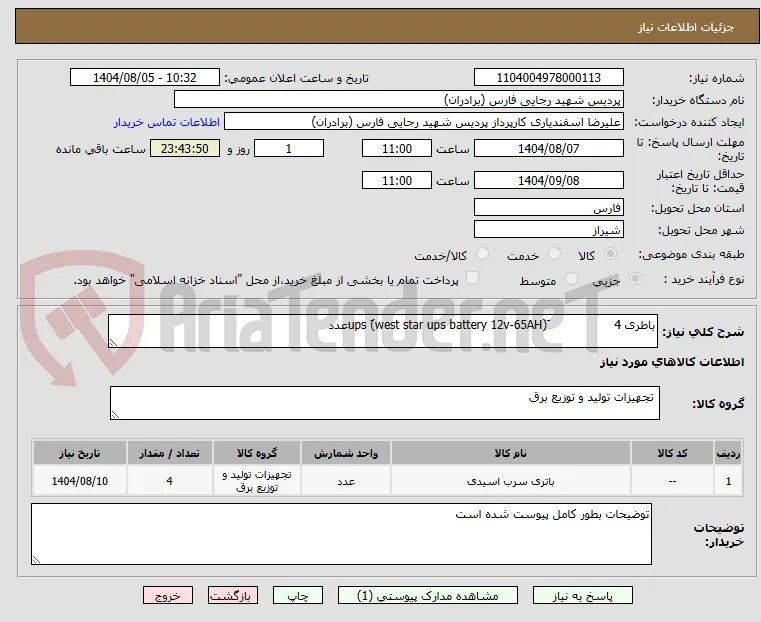Click the countdown timer 23:43:50
The height and width of the screenshot is (622, 761).
[184, 148]
